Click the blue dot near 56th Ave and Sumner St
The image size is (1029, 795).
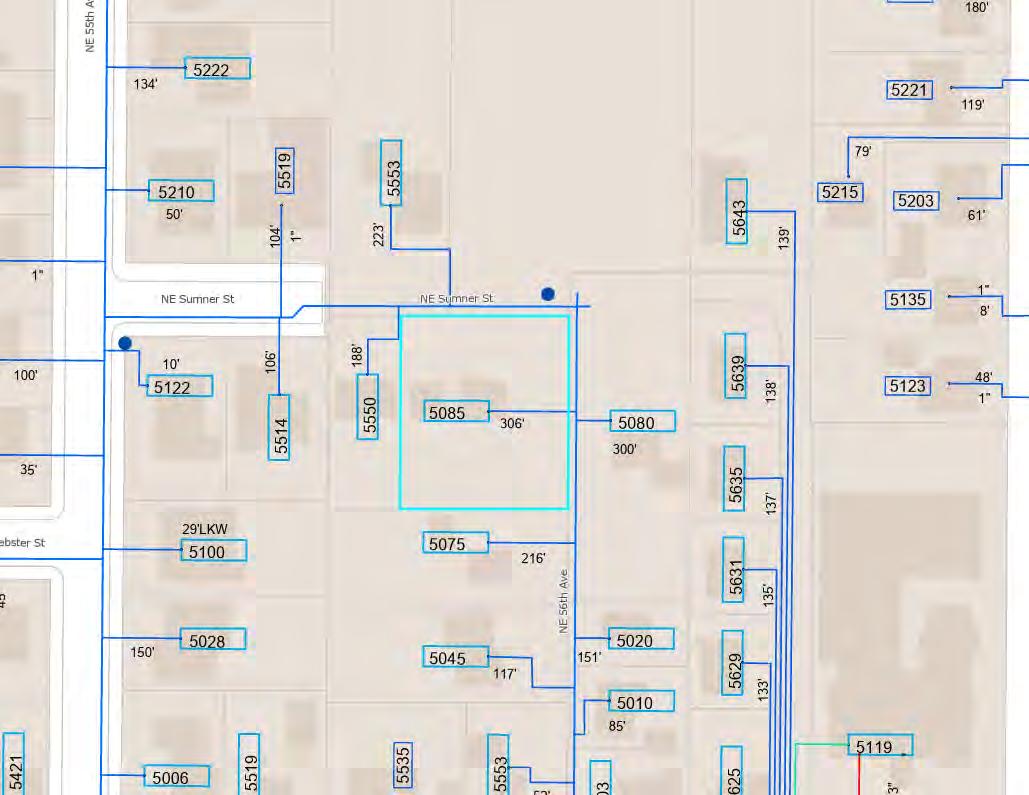click(x=548, y=294)
